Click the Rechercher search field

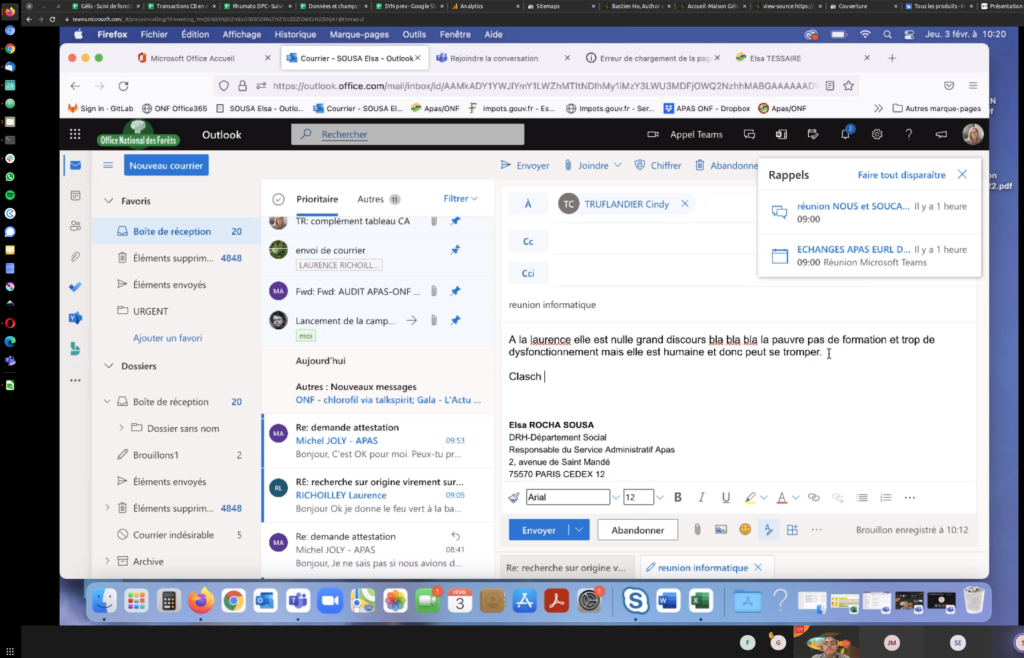pyautogui.click(x=408, y=134)
